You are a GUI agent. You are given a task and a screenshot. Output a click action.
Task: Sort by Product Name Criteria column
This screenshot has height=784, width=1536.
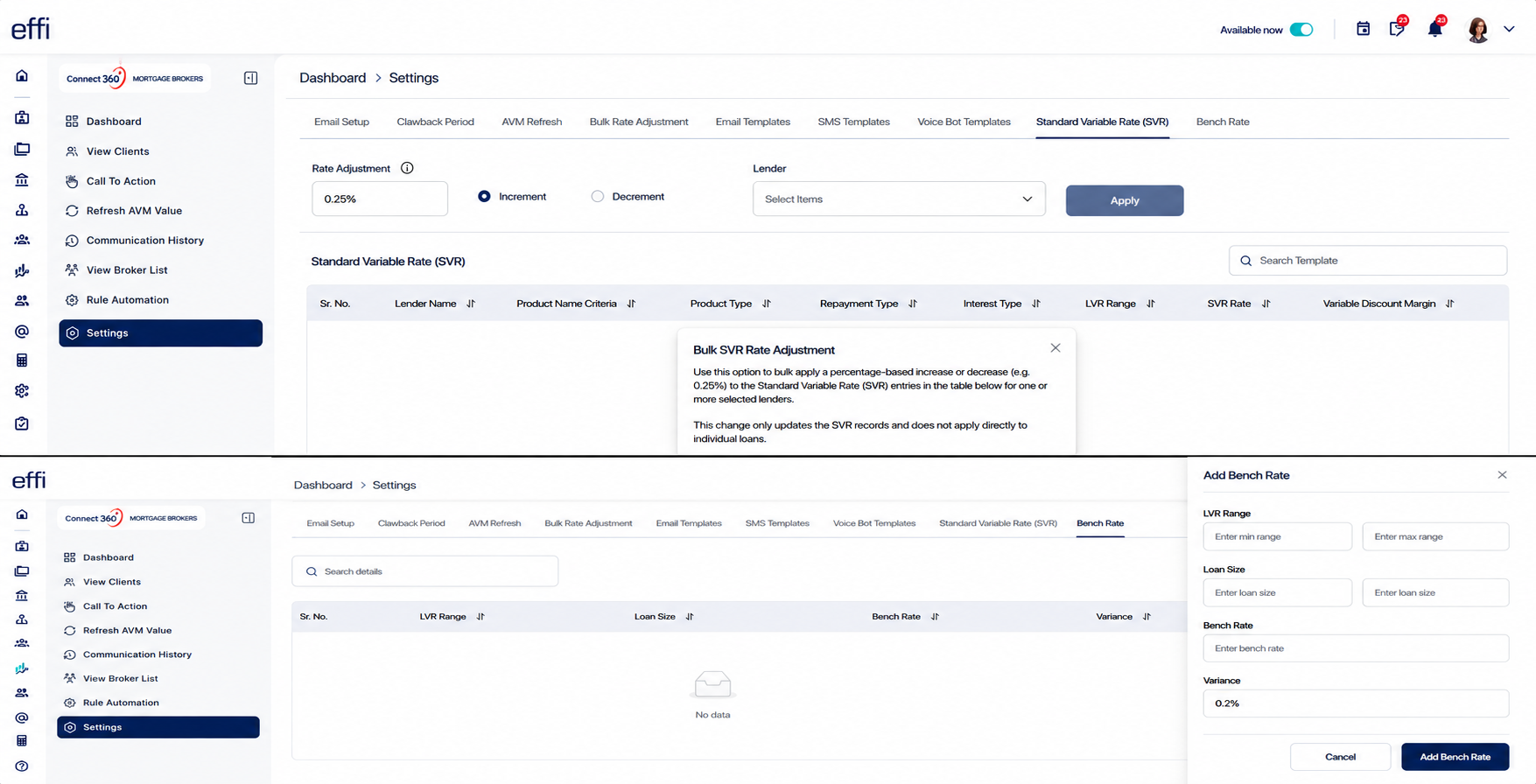631,304
